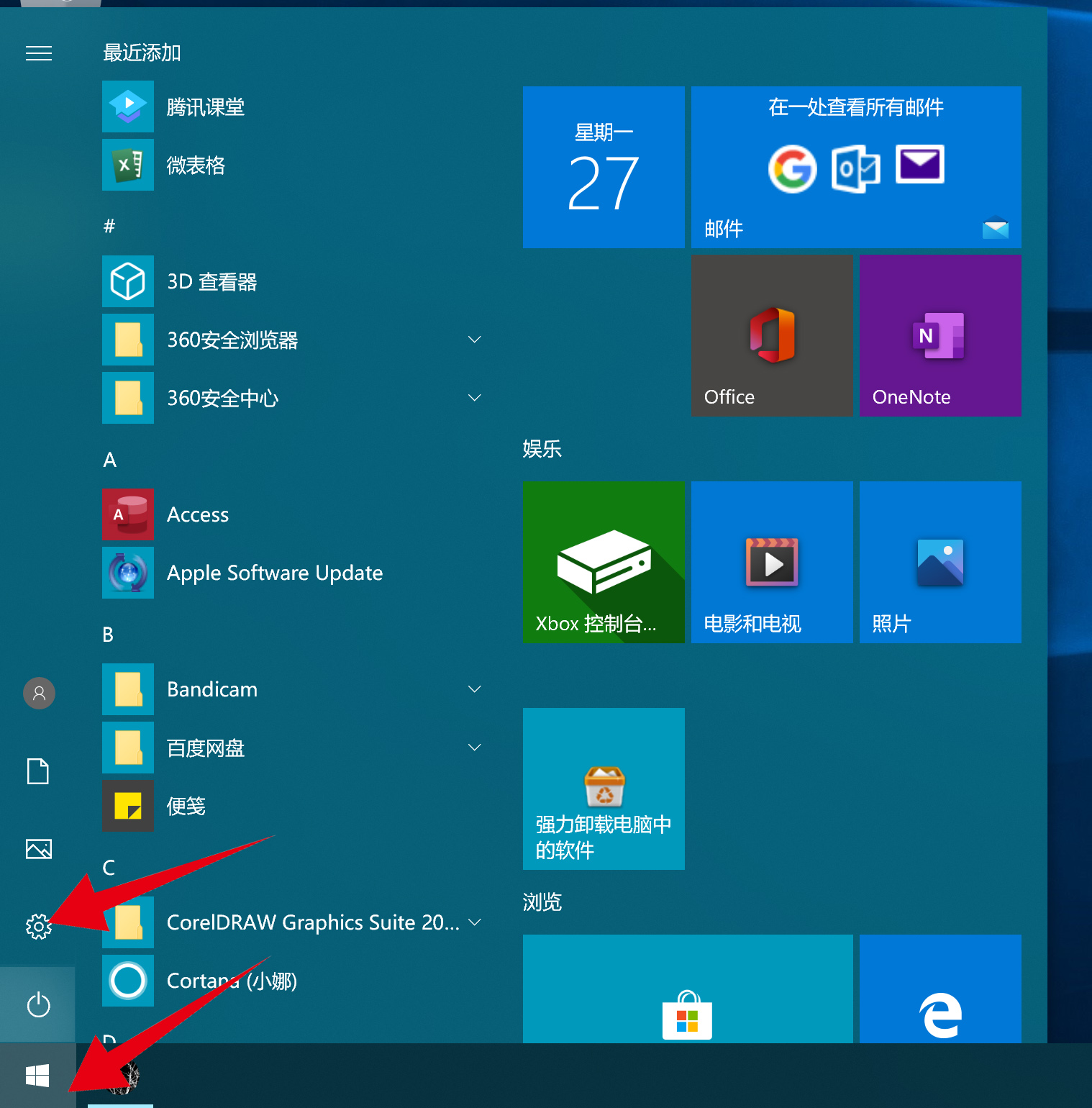Open the Office tile
Image resolution: width=1092 pixels, height=1108 pixels.
[x=772, y=335]
